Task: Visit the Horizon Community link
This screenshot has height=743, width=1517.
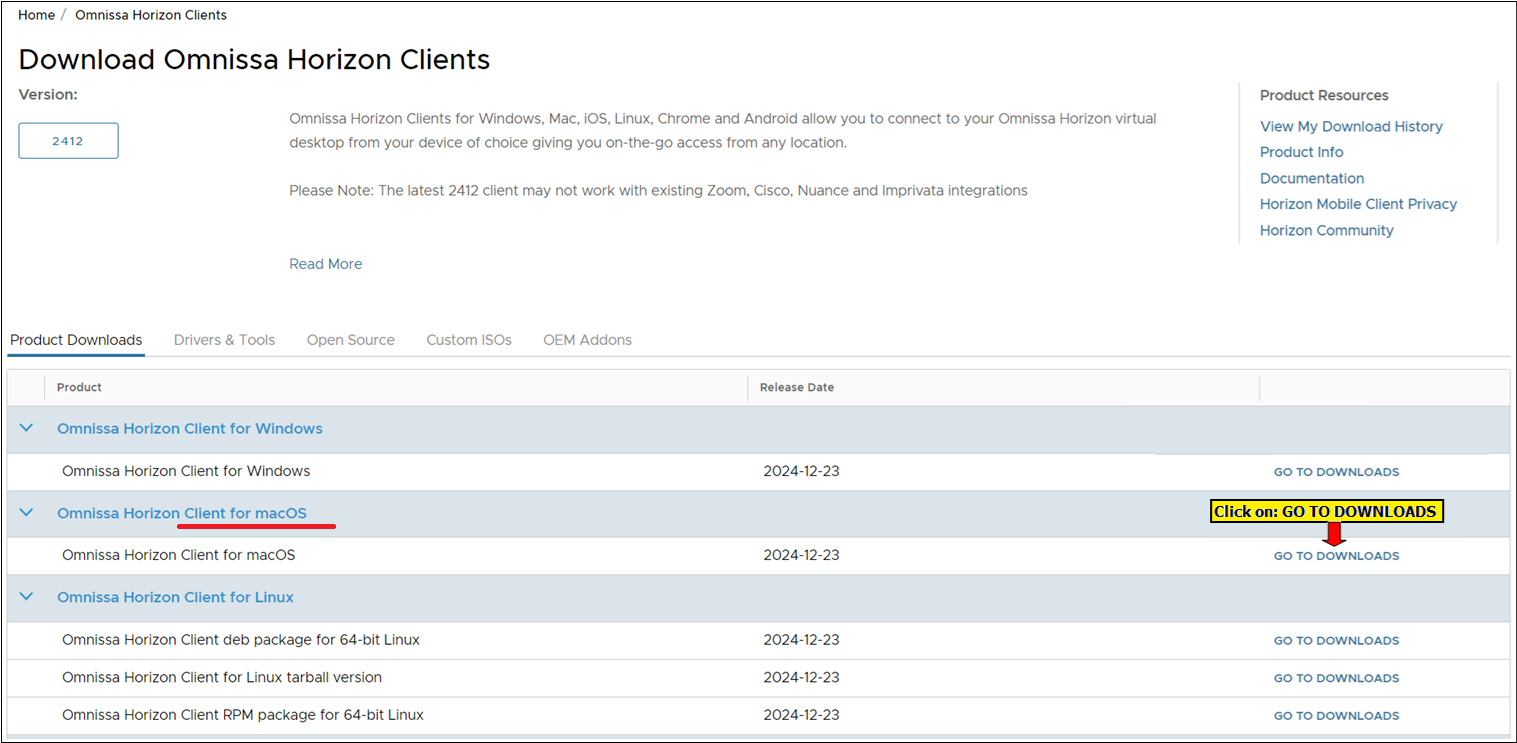Action: coord(1327,230)
